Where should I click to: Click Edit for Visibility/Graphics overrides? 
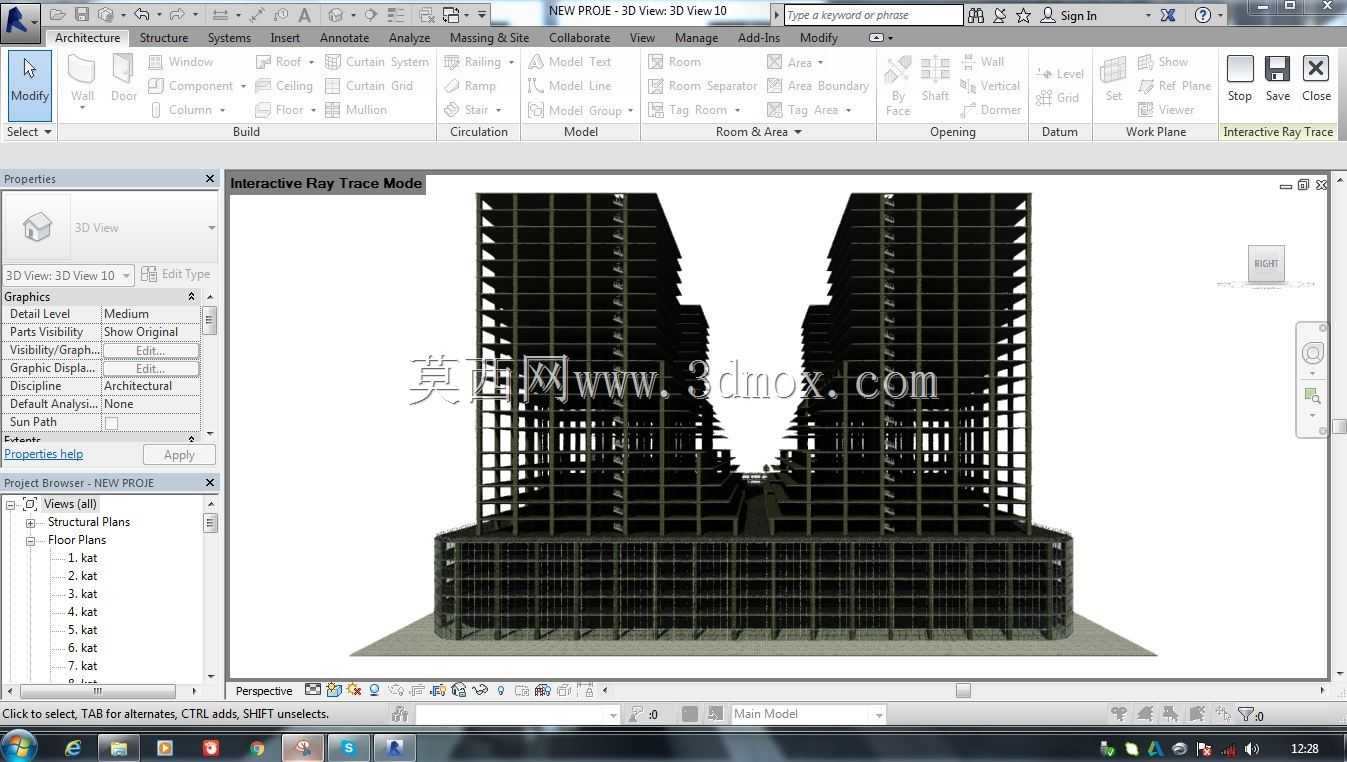[150, 350]
